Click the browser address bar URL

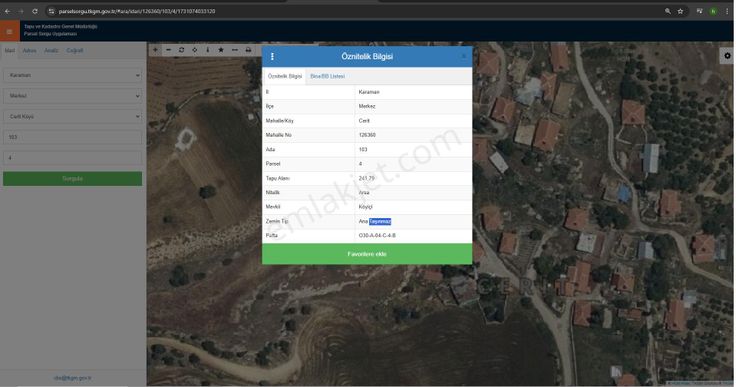137,11
